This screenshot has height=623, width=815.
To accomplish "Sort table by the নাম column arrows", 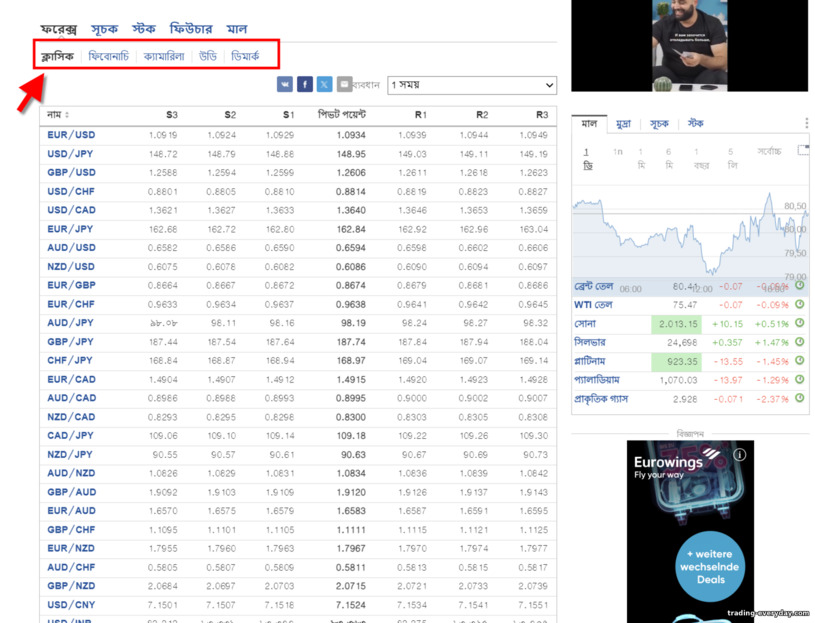I will [x=67, y=115].
